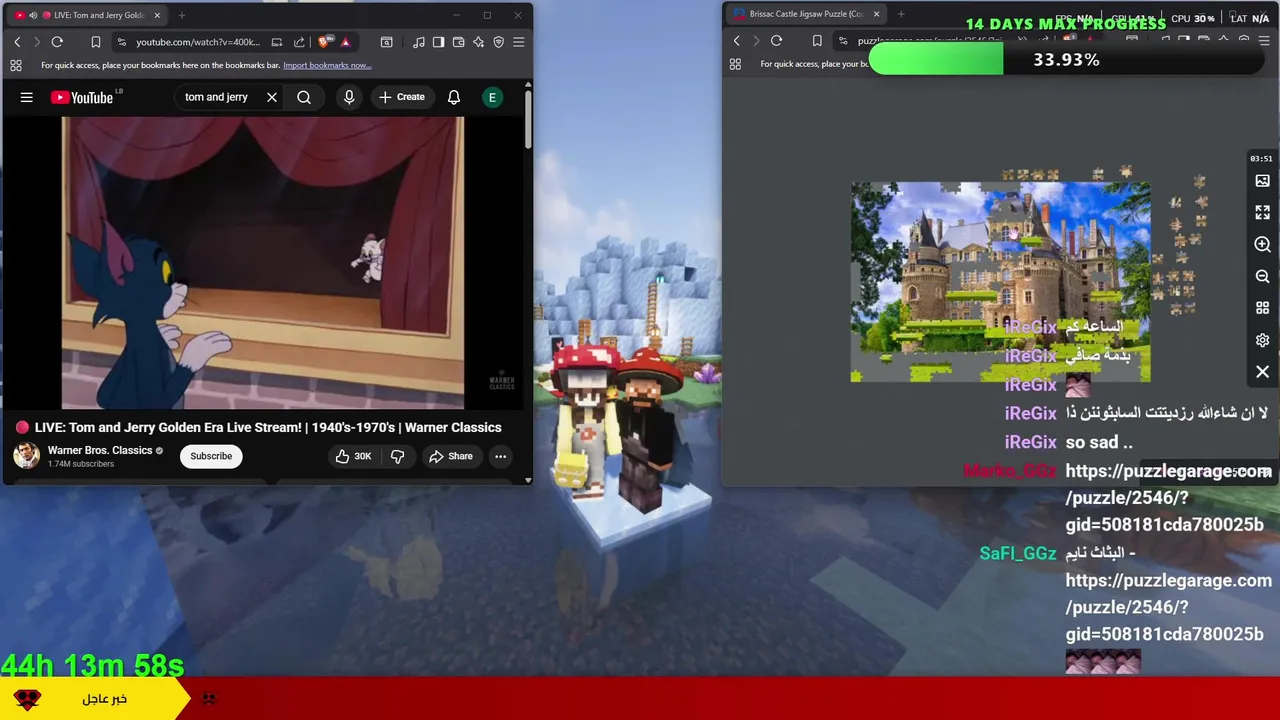The image size is (1280, 720).
Task: Subscribe to Warner Bros. Classics
Action: coord(211,456)
